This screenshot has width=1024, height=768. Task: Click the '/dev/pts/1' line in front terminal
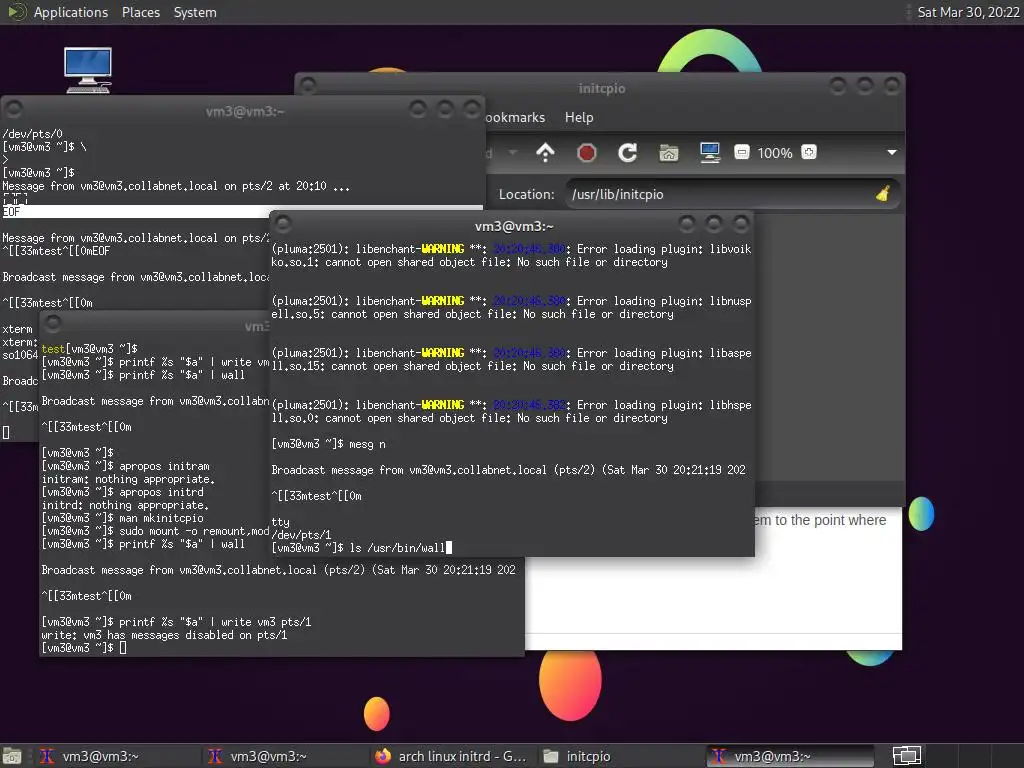click(x=301, y=535)
